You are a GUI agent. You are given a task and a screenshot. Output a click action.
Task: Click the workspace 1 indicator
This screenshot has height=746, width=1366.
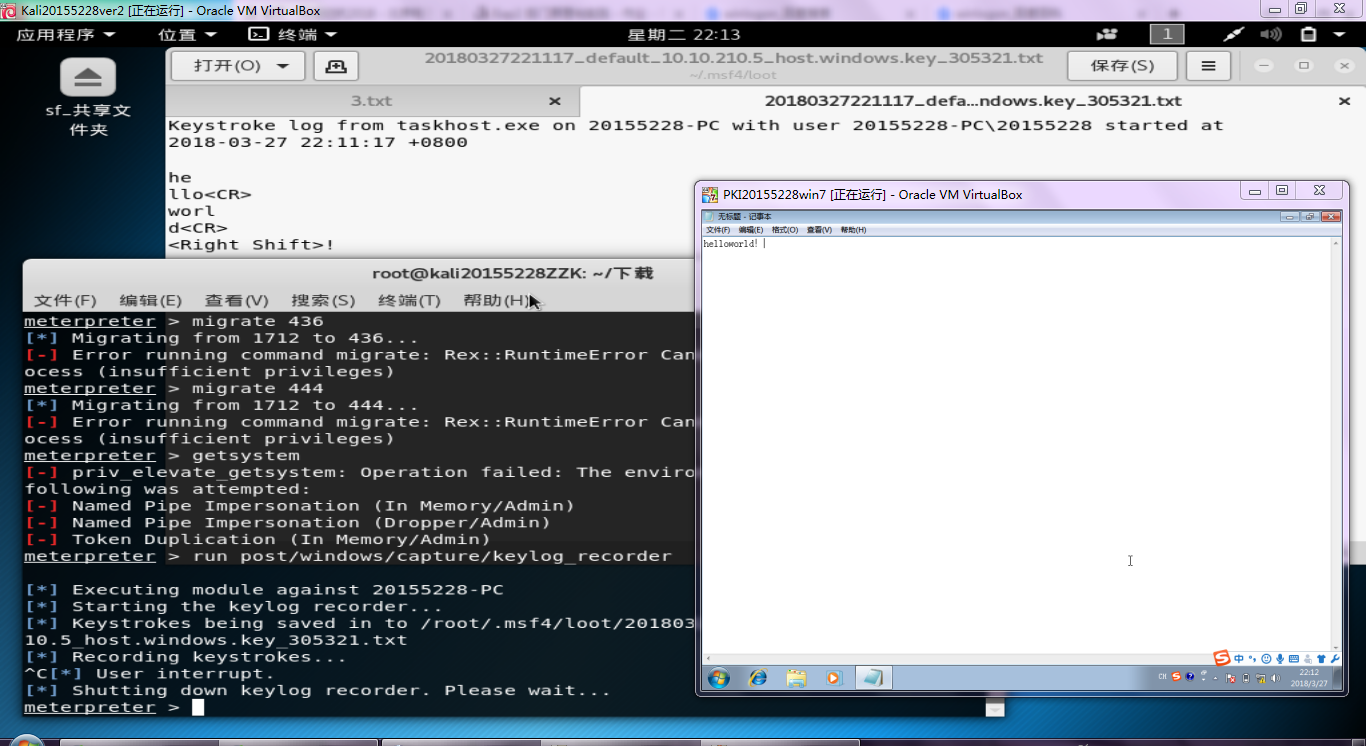tap(1166, 34)
